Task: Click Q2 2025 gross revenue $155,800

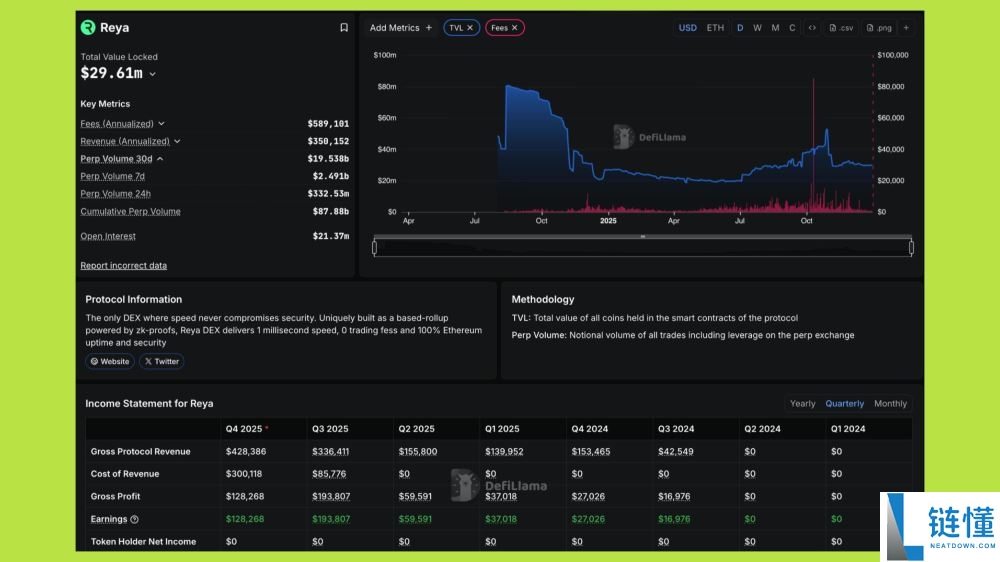Action: click(418, 451)
